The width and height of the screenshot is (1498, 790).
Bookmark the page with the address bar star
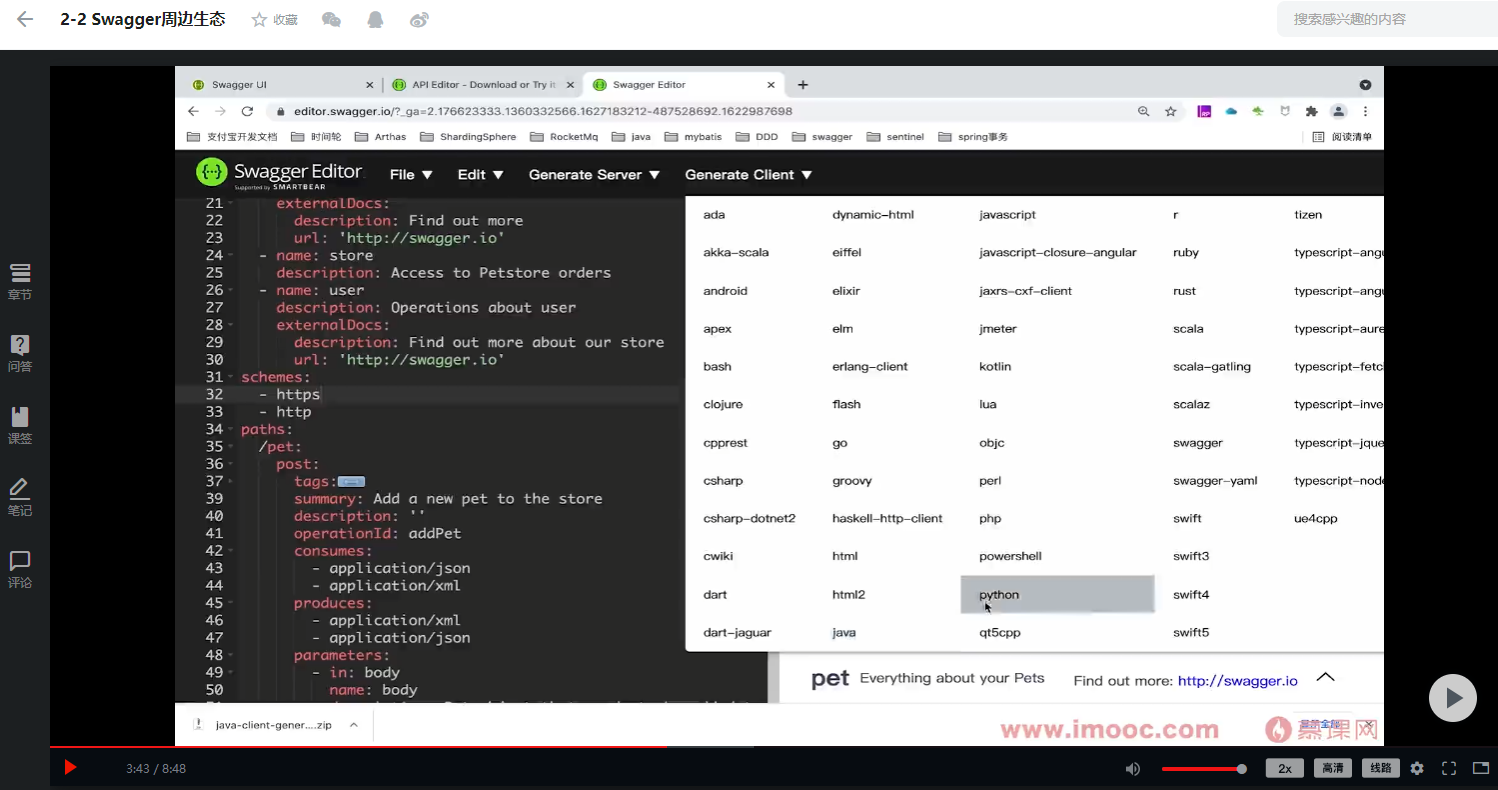point(1171,112)
